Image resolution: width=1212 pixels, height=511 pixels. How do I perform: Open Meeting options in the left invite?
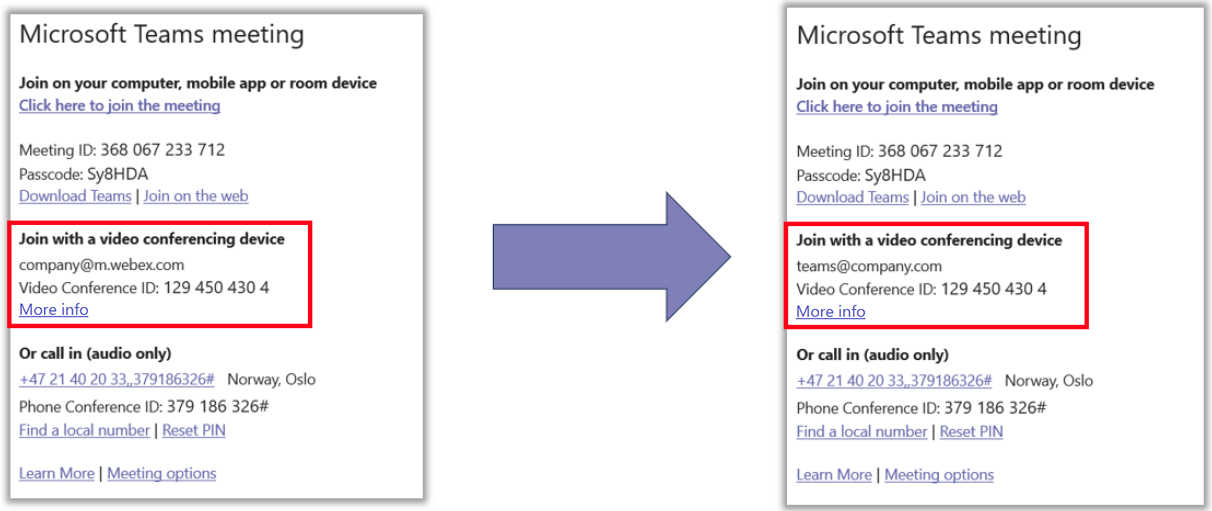161,474
